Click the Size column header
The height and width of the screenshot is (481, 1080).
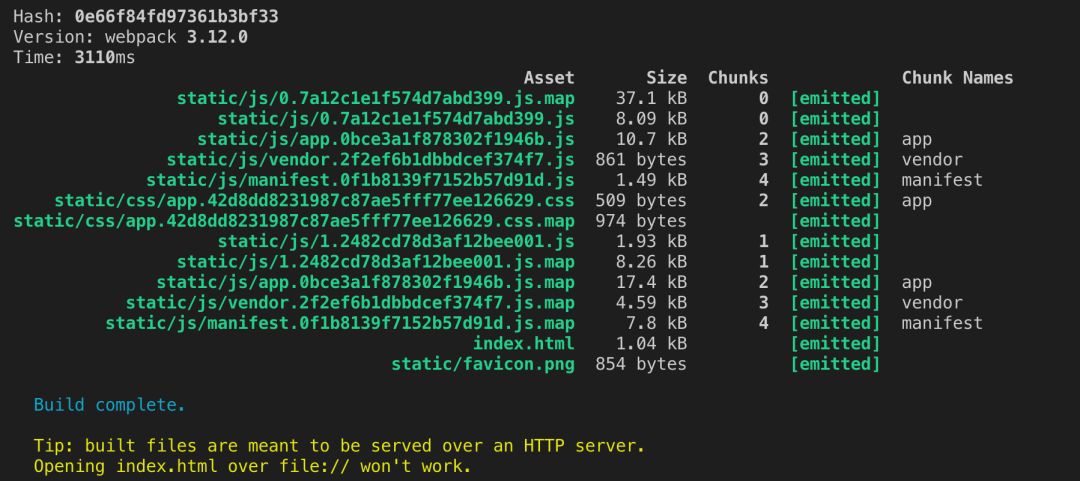(666, 78)
